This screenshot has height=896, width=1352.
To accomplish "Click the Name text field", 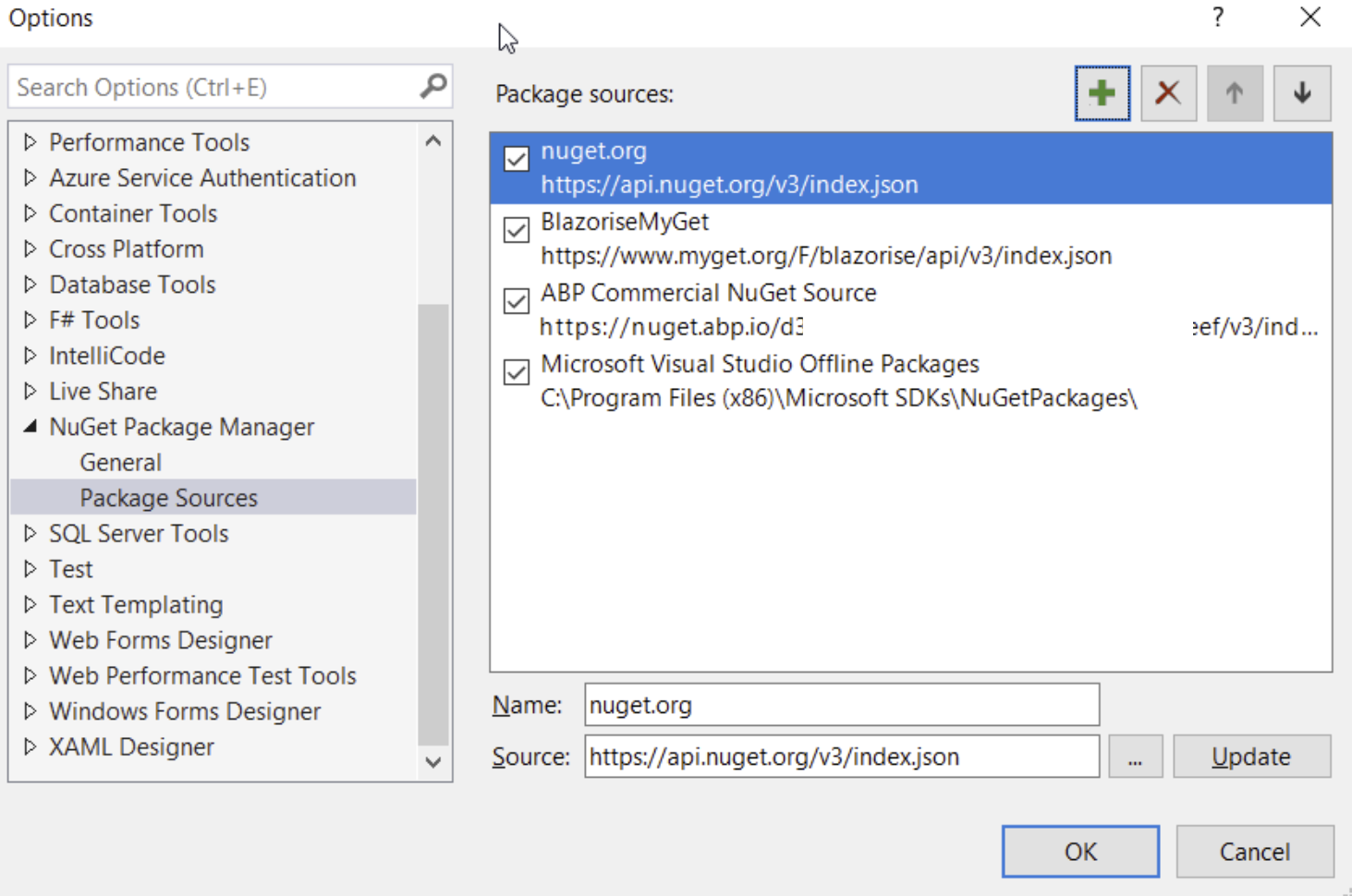I will [841, 706].
